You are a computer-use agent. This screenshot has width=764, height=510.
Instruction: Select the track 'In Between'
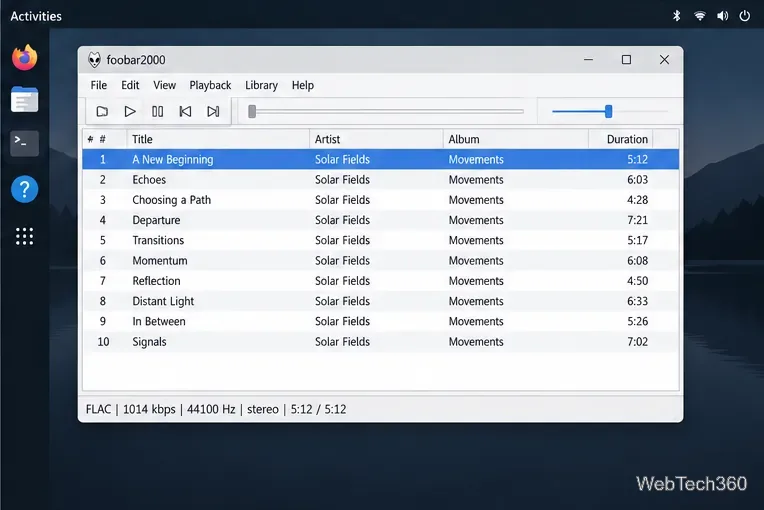tap(381, 321)
